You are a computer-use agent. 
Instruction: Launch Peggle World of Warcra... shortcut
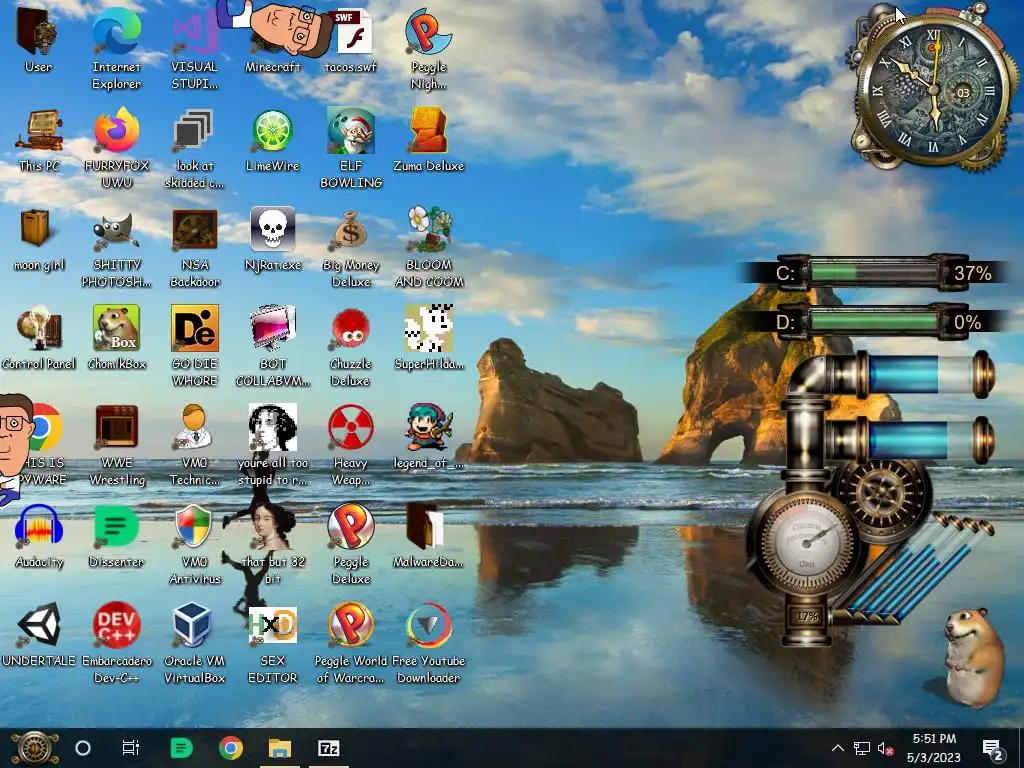(351, 625)
